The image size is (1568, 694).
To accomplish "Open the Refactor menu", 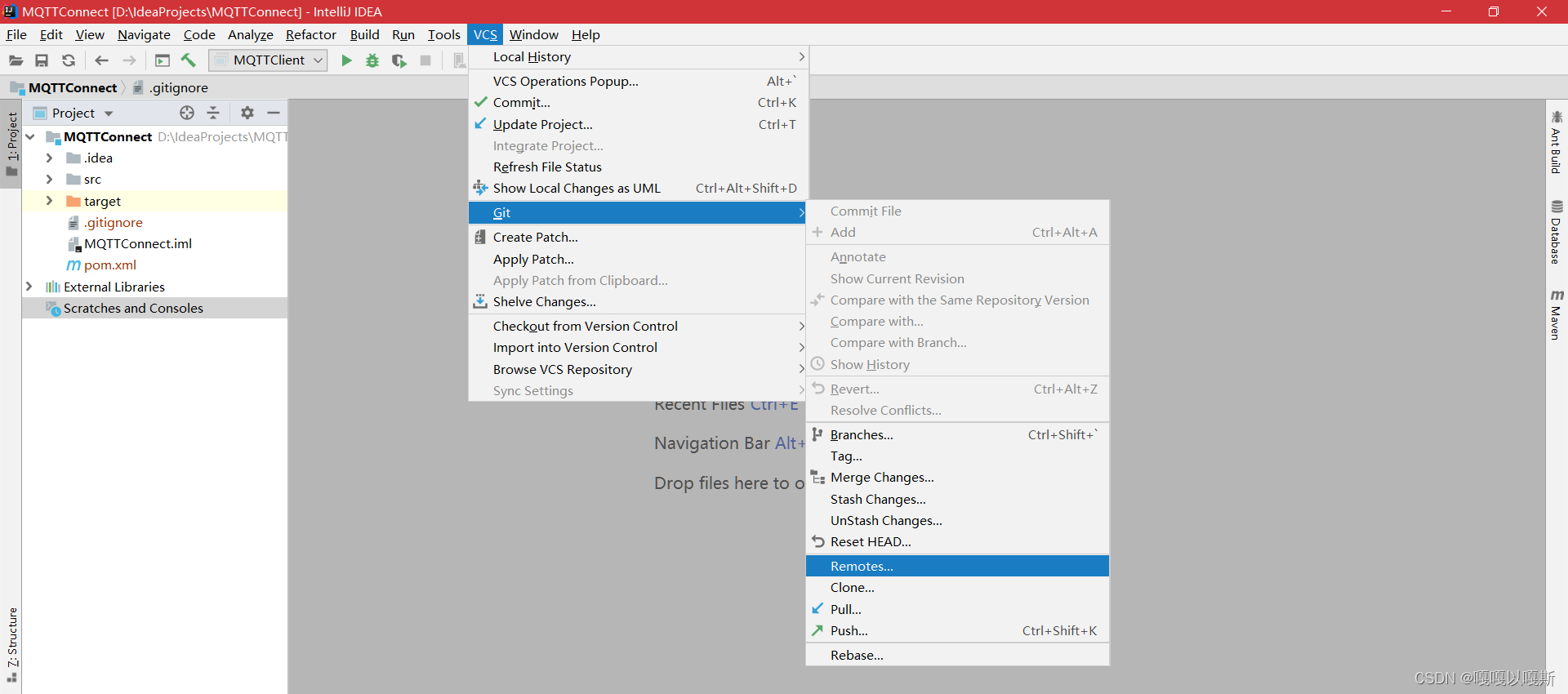I will tap(310, 34).
